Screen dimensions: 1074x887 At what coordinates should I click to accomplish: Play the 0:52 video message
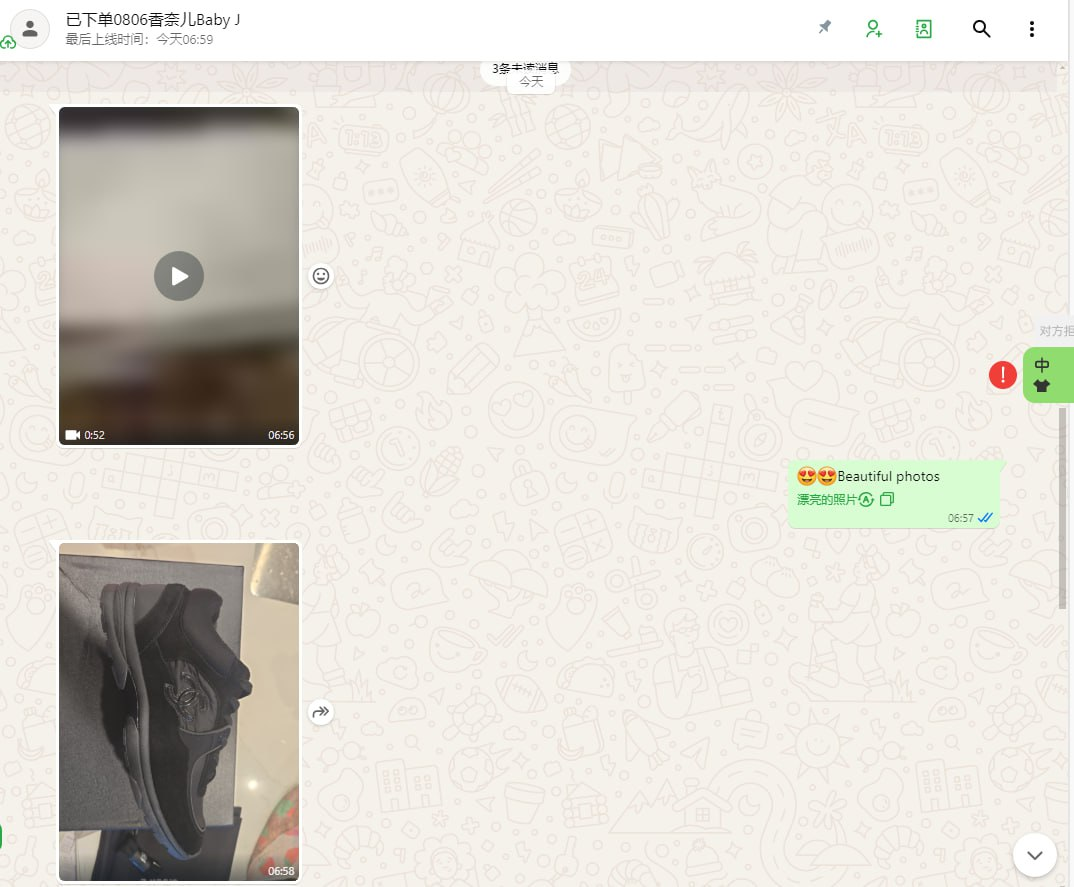(179, 276)
